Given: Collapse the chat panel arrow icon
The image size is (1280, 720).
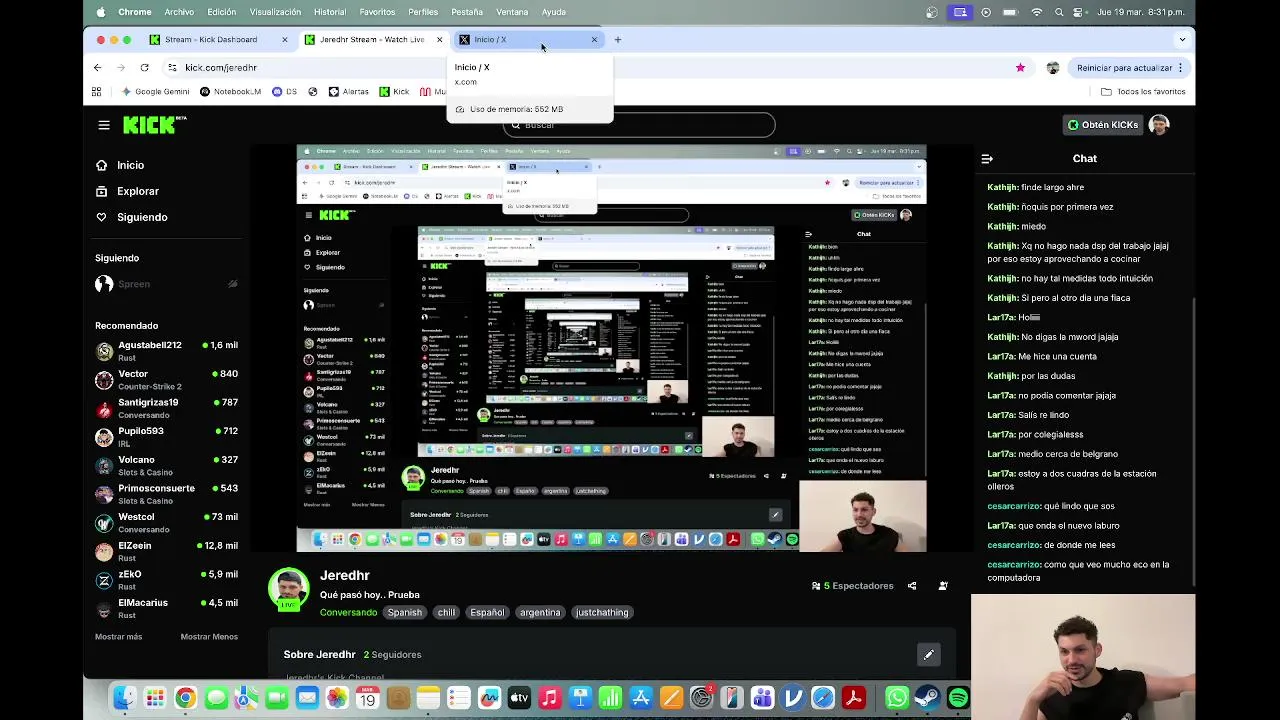Looking at the screenshot, I should [x=987, y=158].
